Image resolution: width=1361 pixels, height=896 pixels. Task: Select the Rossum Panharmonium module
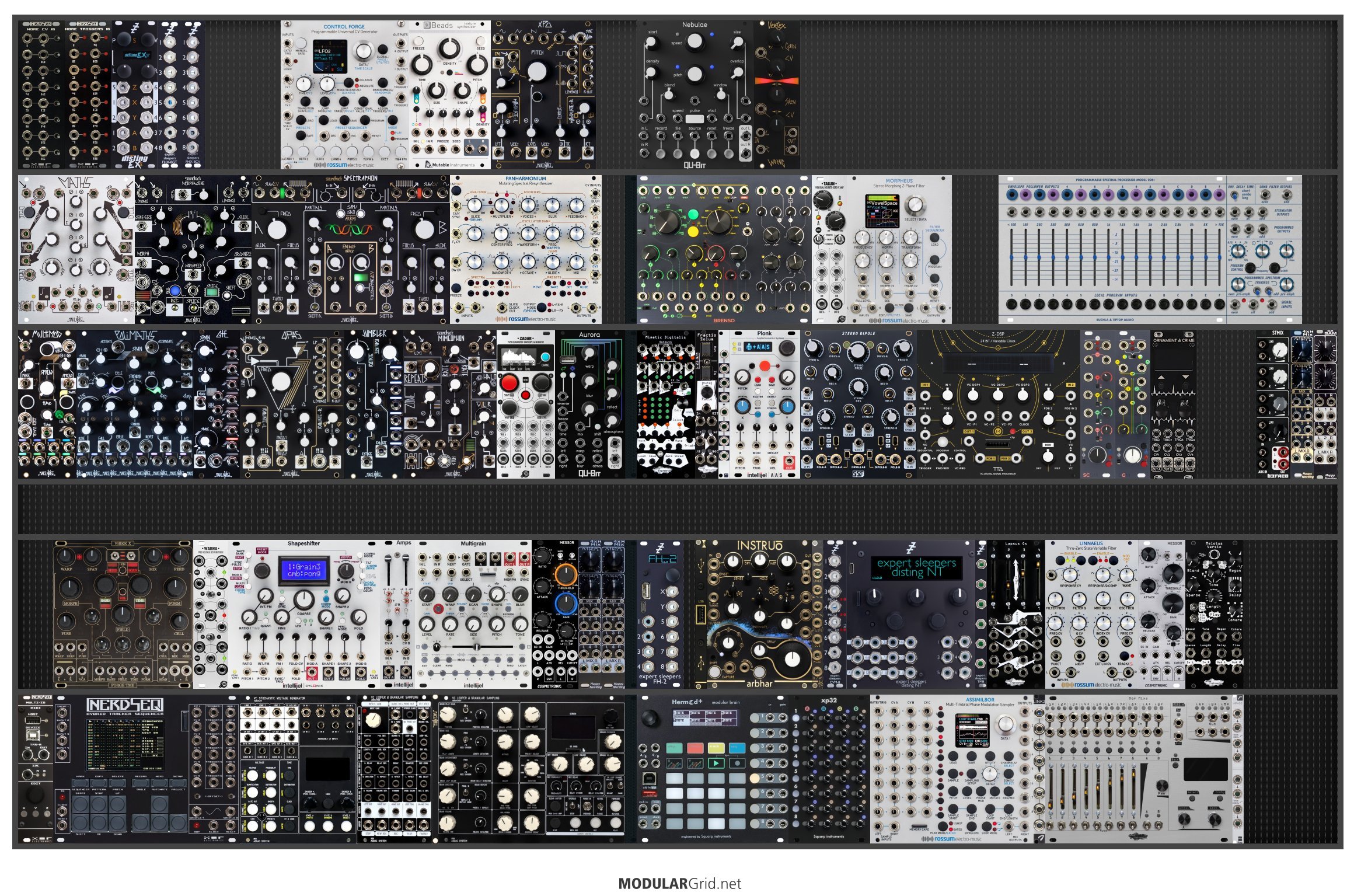click(x=525, y=250)
